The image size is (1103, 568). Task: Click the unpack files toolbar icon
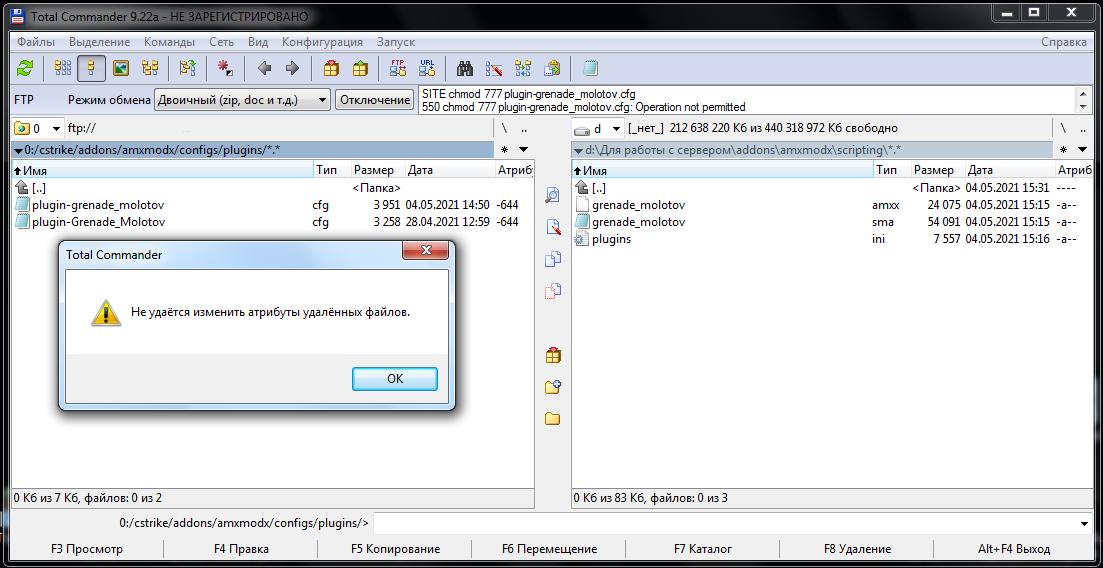tap(359, 68)
